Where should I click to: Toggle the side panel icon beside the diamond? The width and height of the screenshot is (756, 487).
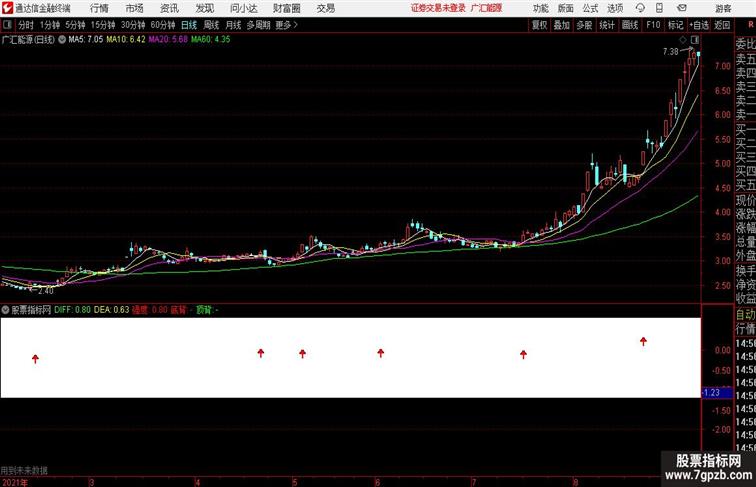pos(695,40)
